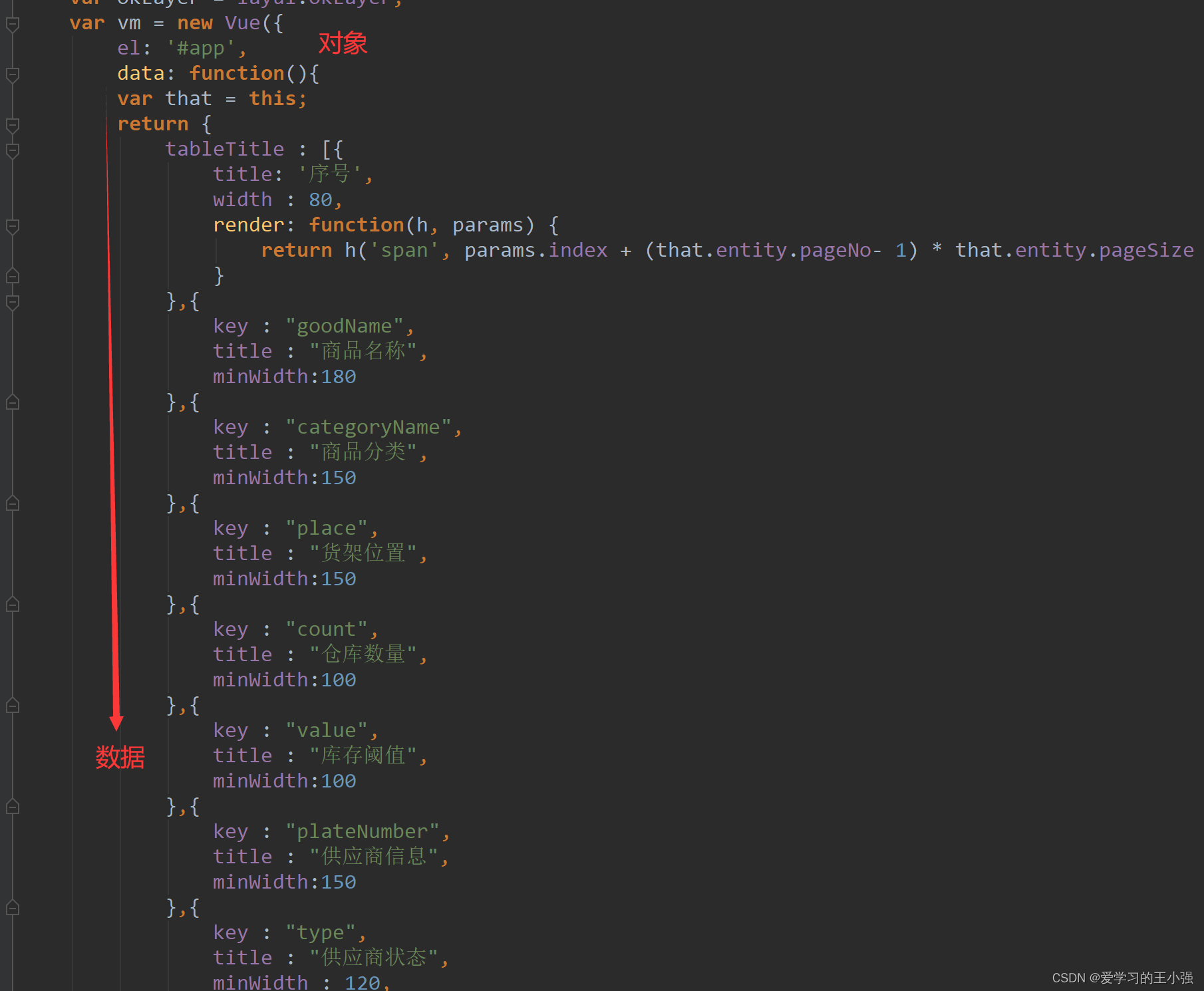Toggle the fold marker on '},{' above key "count"
The width and height of the screenshot is (1204, 991).
click(13, 605)
